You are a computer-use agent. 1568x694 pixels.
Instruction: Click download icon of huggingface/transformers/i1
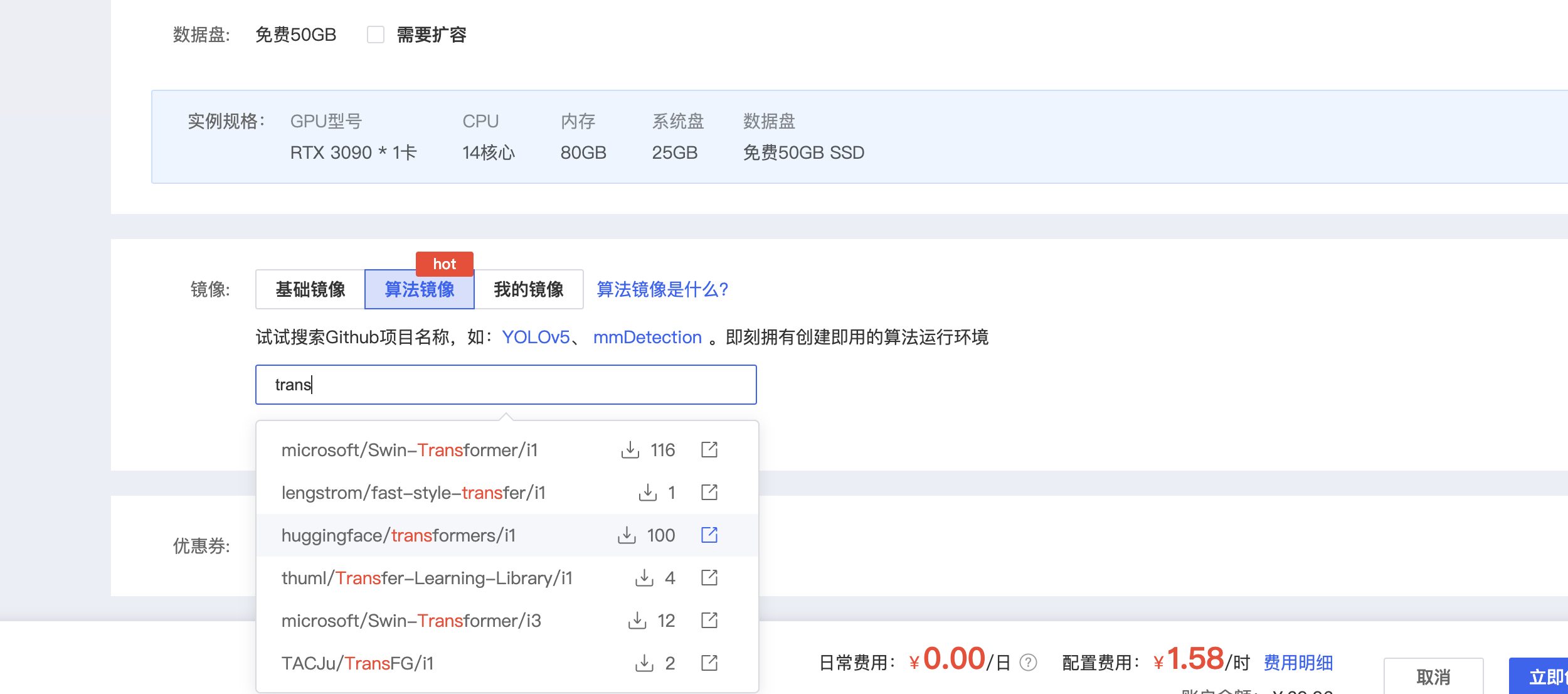pos(627,535)
